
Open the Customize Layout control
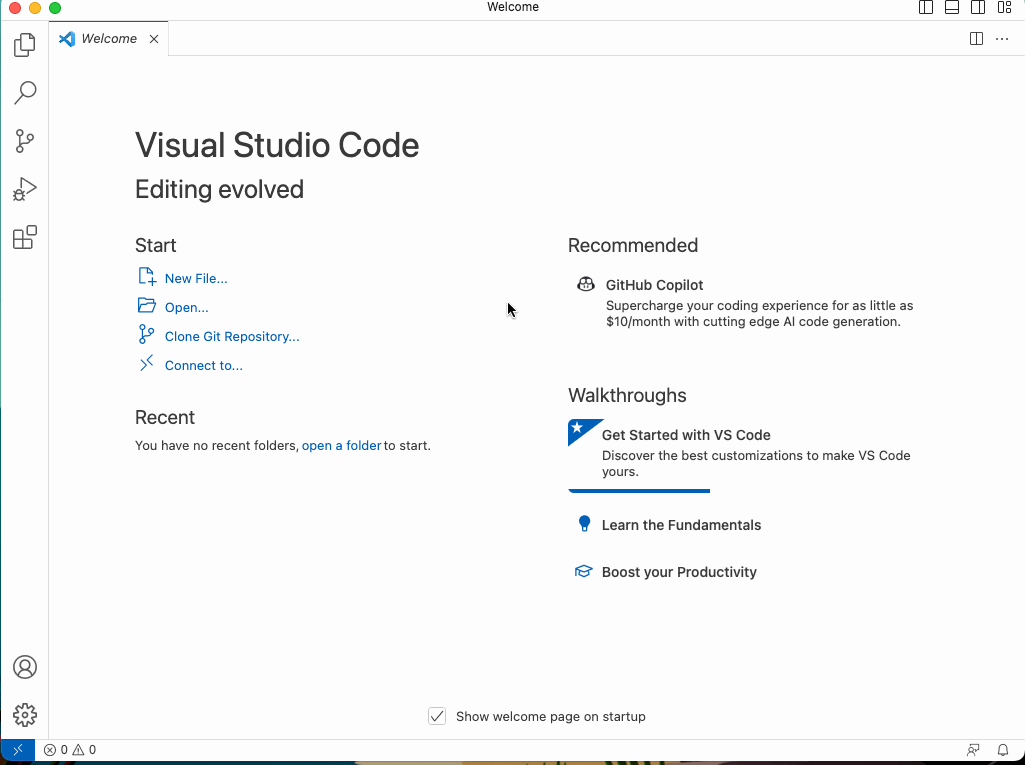tap(1004, 7)
